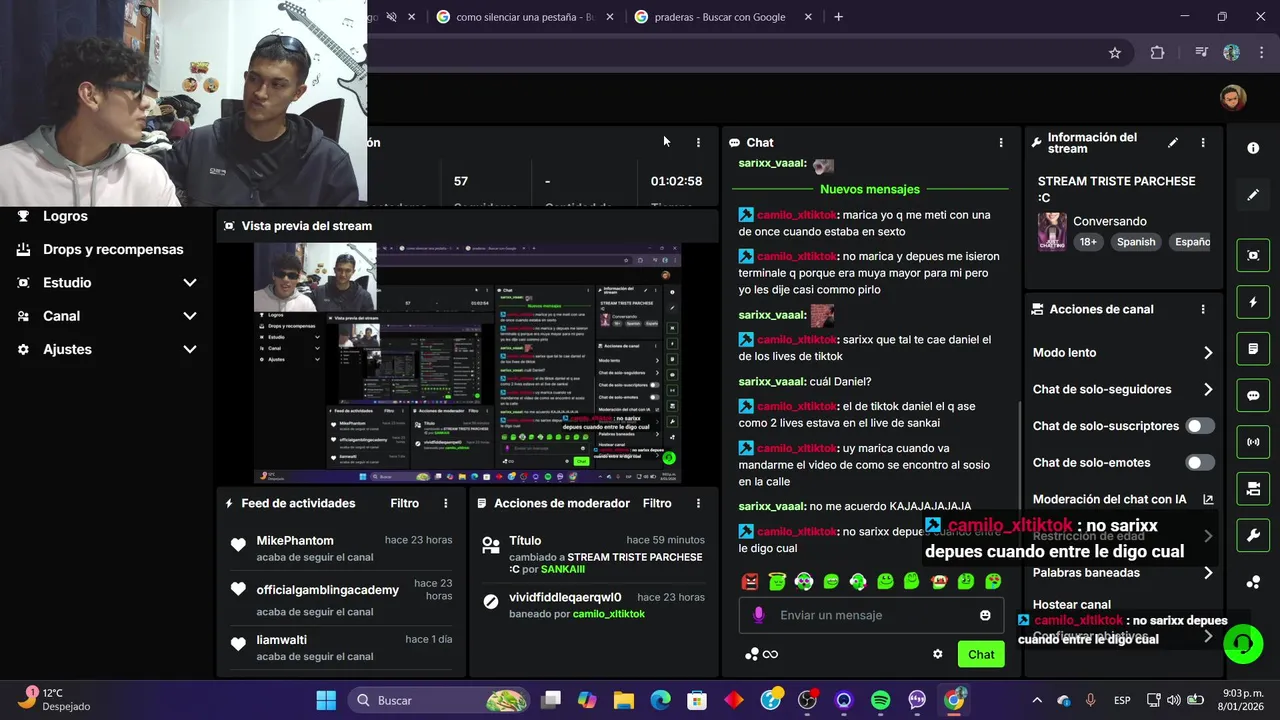This screenshot has height=720, width=1280.
Task: Open Chat panel three-dot menu
Action: pyautogui.click(x=1001, y=143)
